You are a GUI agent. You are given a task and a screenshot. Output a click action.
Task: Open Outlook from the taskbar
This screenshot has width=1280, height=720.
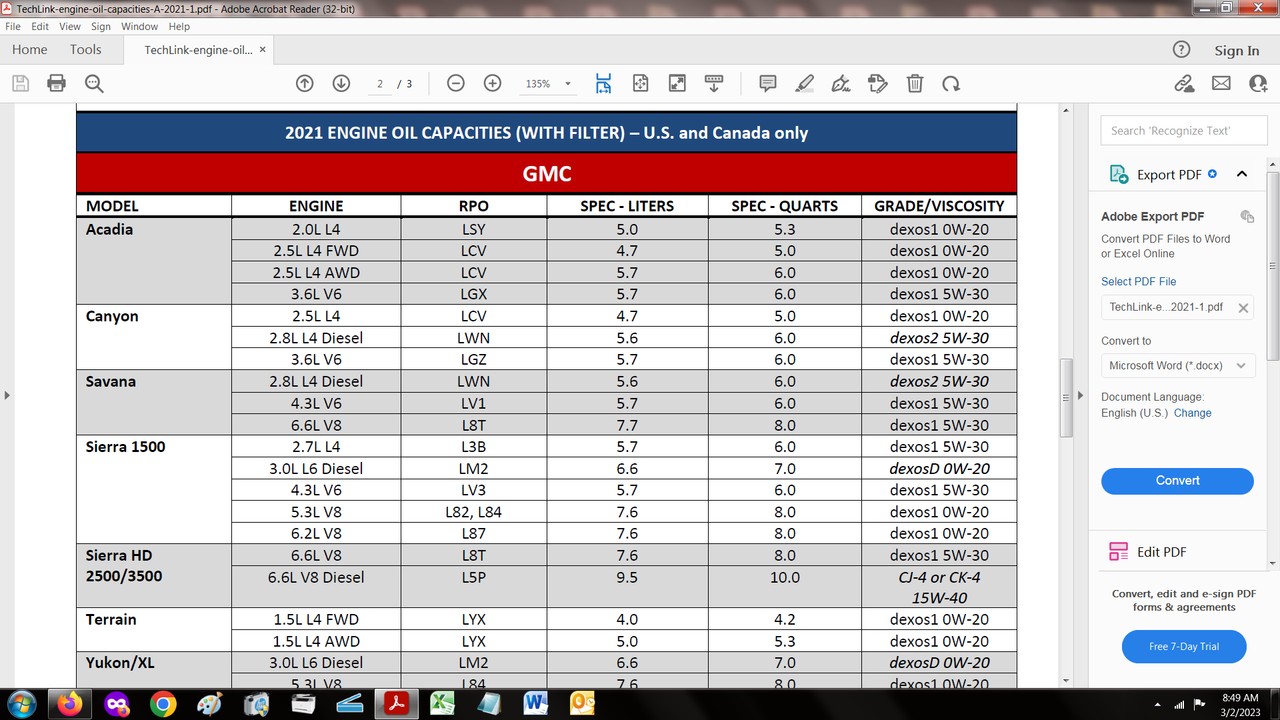582,704
